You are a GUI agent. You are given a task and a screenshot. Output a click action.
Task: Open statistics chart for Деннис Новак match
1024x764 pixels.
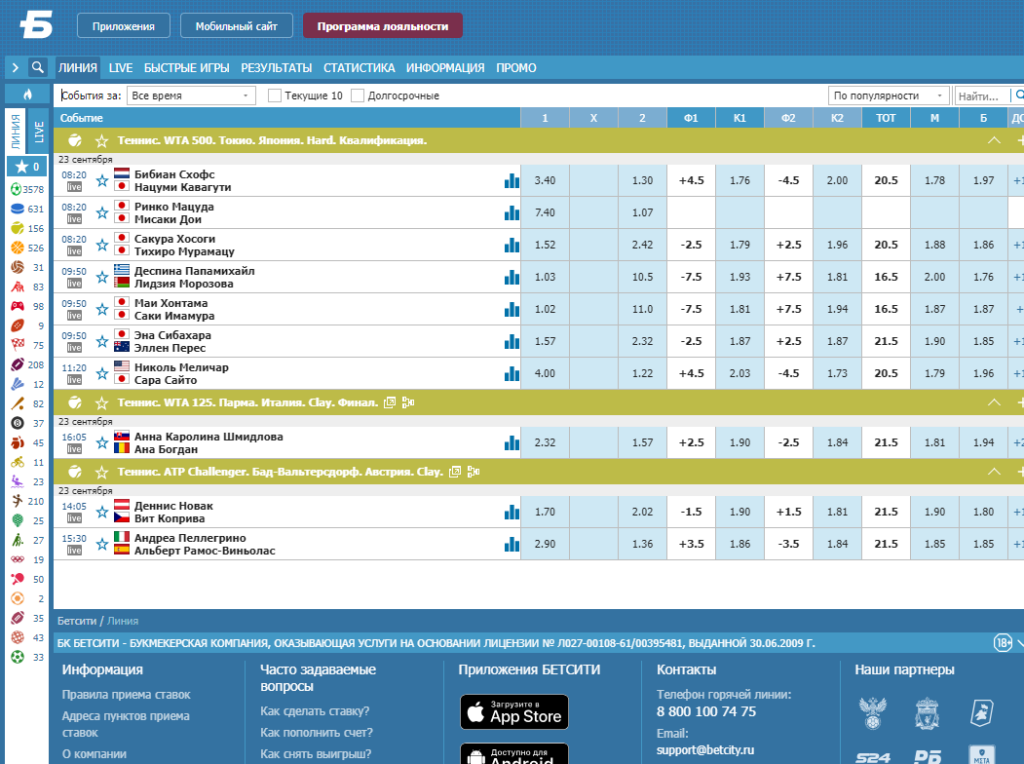(x=511, y=512)
